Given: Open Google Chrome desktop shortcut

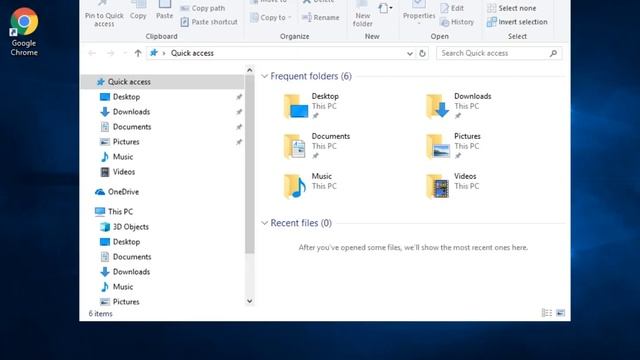Looking at the screenshot, I should [x=24, y=32].
